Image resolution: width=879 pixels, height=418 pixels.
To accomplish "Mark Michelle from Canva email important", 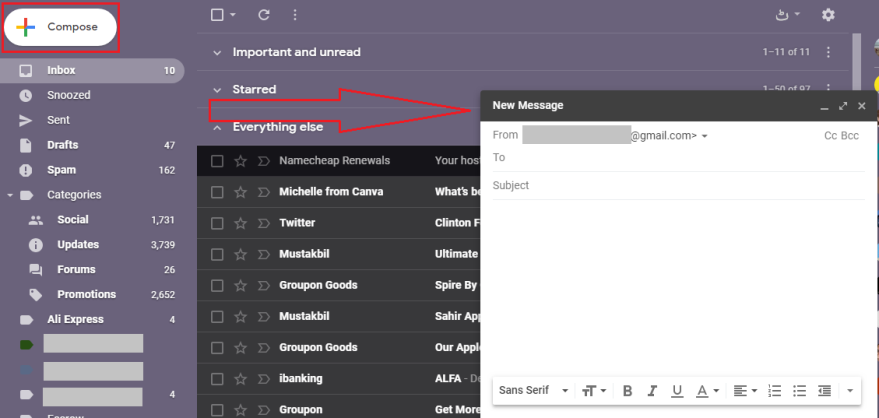I will pyautogui.click(x=263, y=192).
